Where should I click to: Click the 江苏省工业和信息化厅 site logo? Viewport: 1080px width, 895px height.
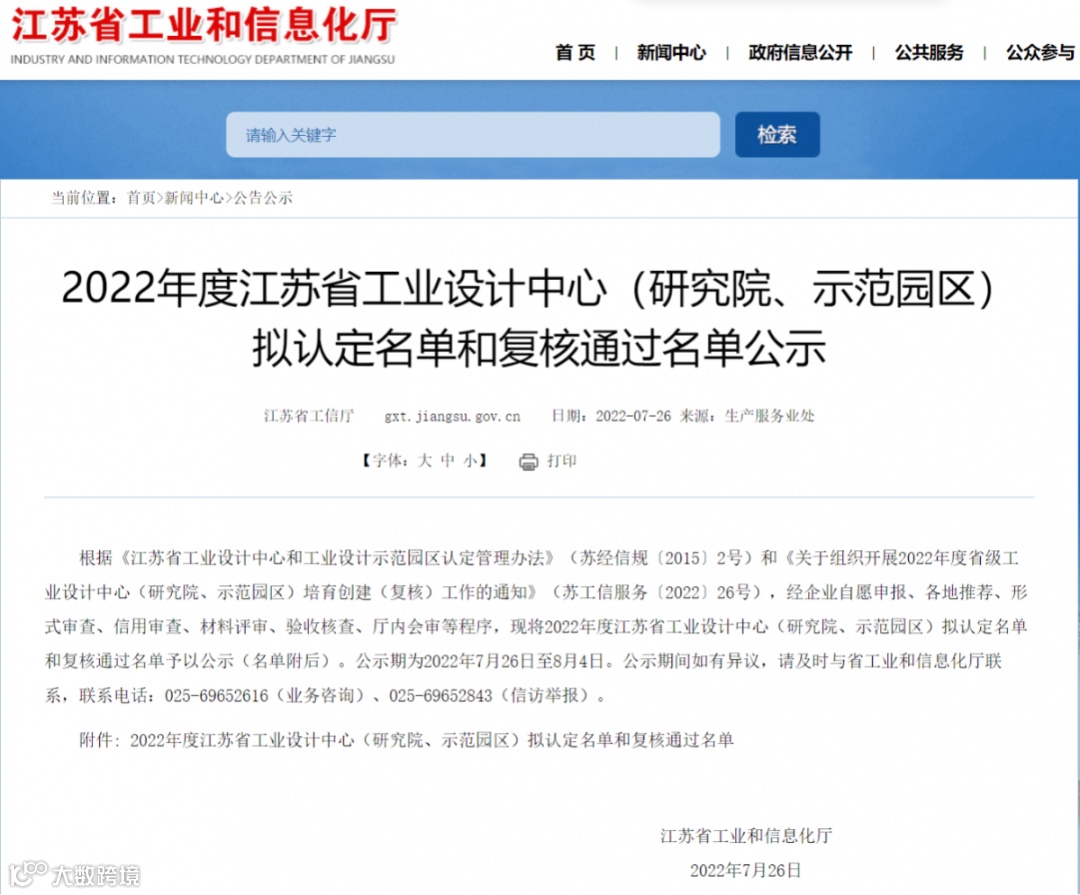tap(203, 36)
